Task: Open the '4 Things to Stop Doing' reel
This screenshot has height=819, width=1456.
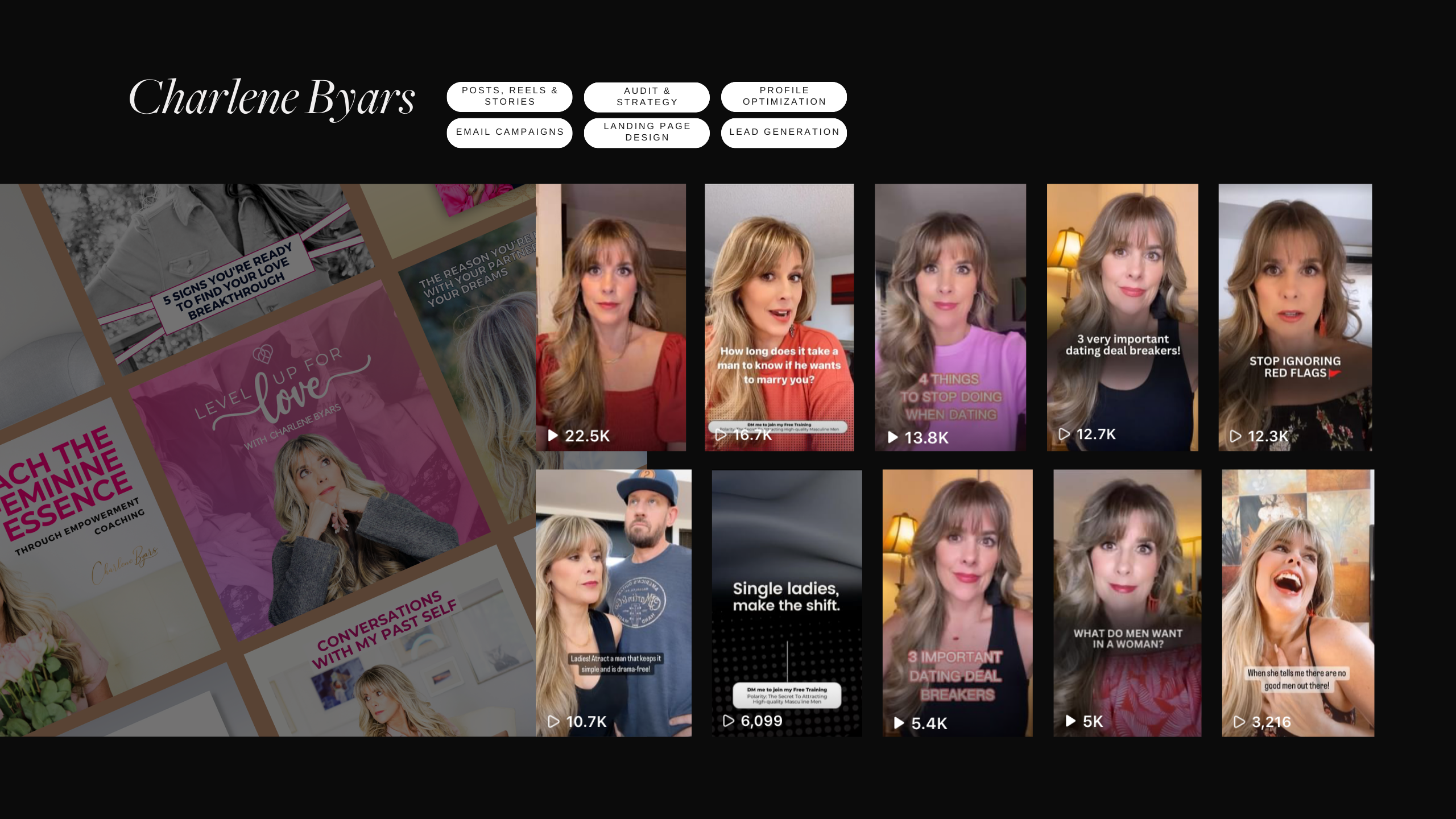Action: pos(950,317)
